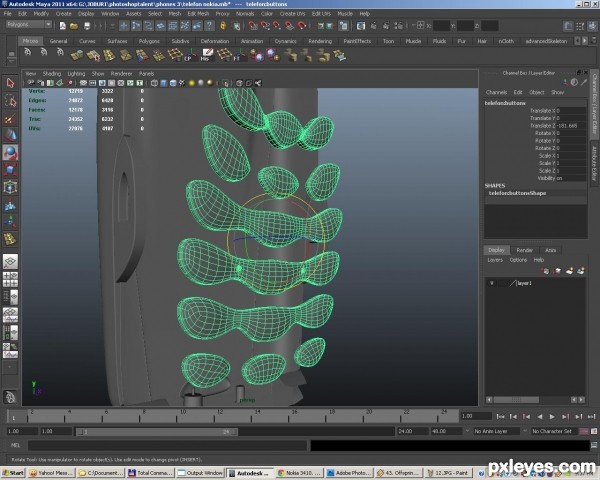
Task: Click the MEL command line input
Action: pos(167,445)
